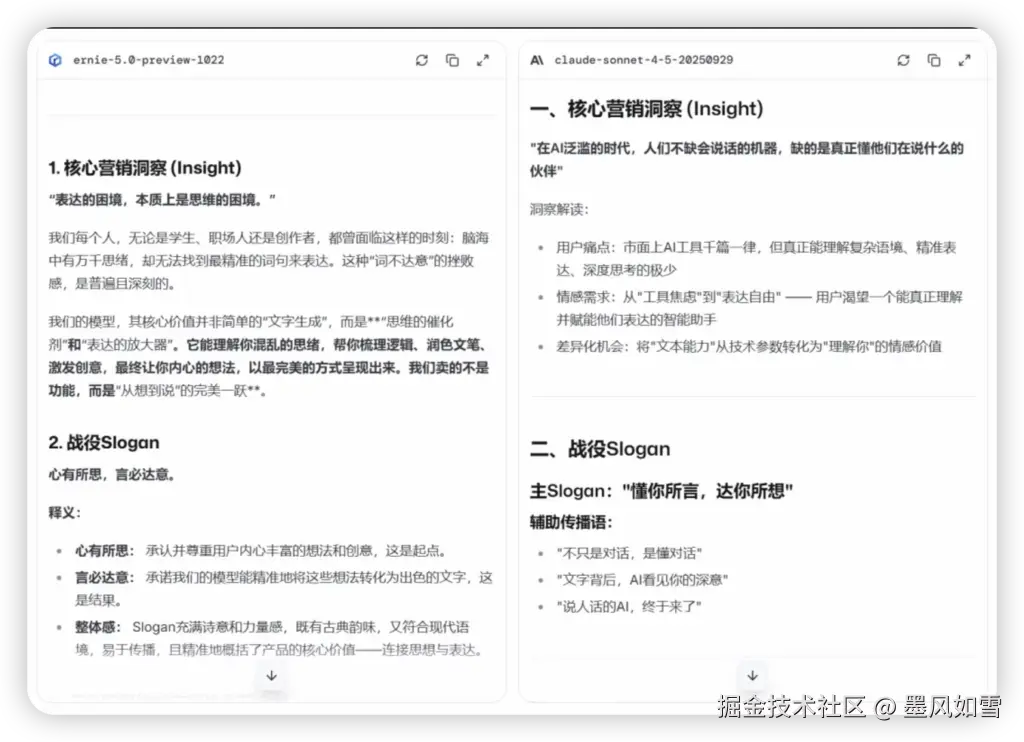Viewport: 1024px width, 742px height.
Task: Regenerate the ernie-5.0-preview-1022 response
Action: [x=422, y=60]
